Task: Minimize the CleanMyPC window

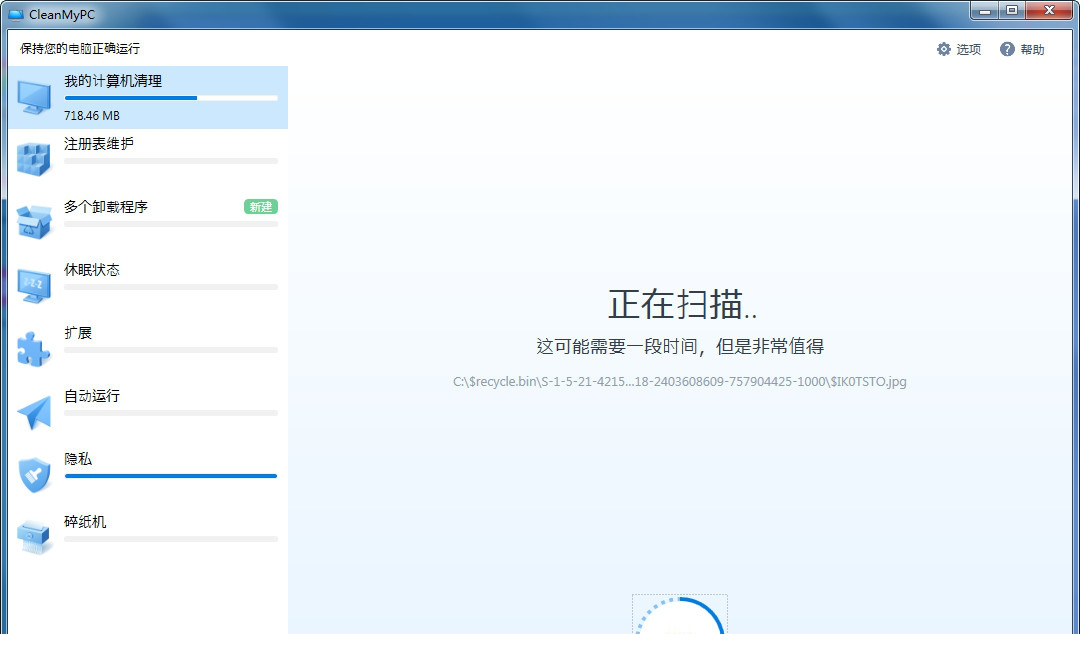Action: (985, 10)
